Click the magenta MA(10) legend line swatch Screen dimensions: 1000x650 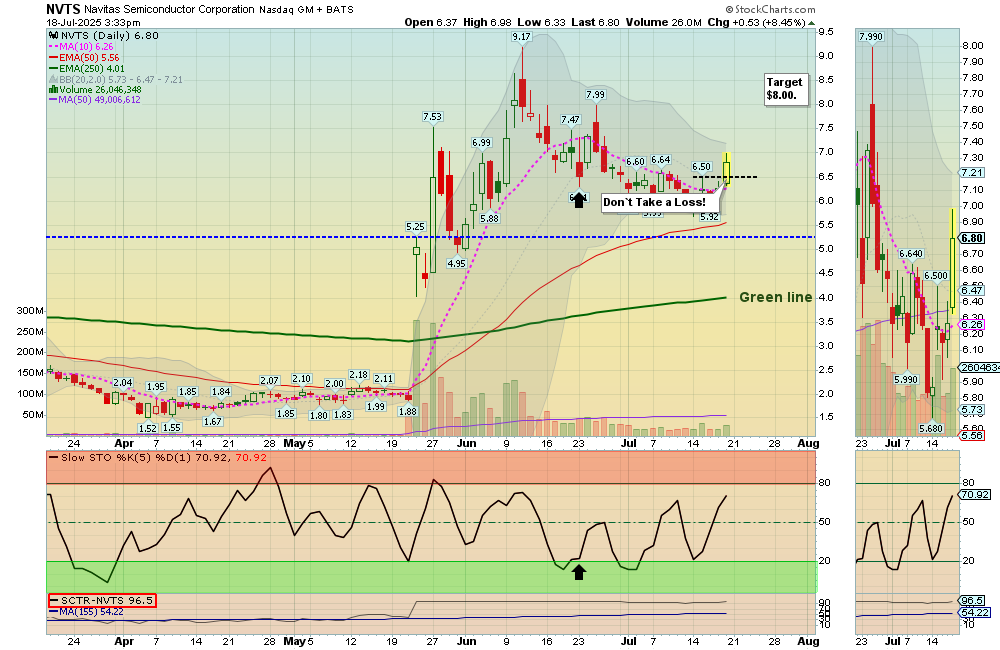54,47
